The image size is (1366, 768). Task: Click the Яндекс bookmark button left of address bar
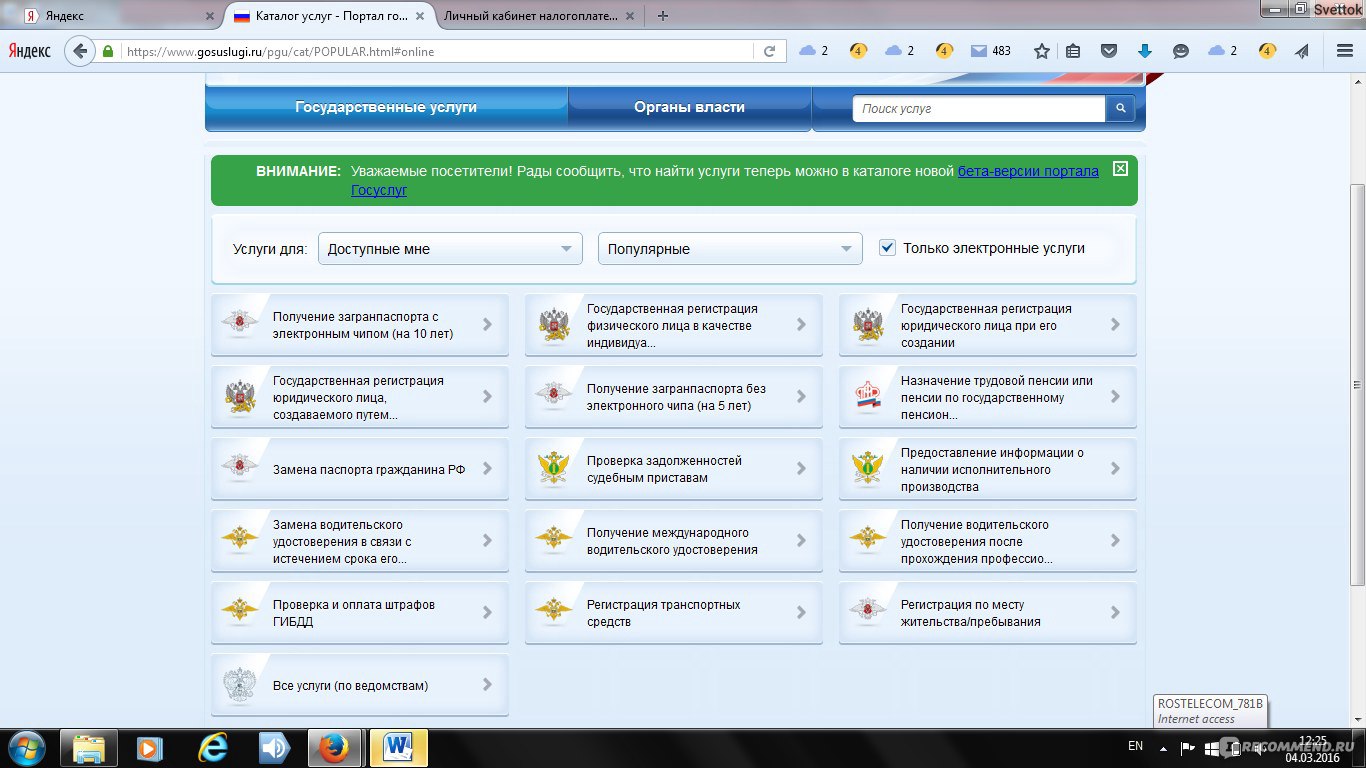(30, 51)
